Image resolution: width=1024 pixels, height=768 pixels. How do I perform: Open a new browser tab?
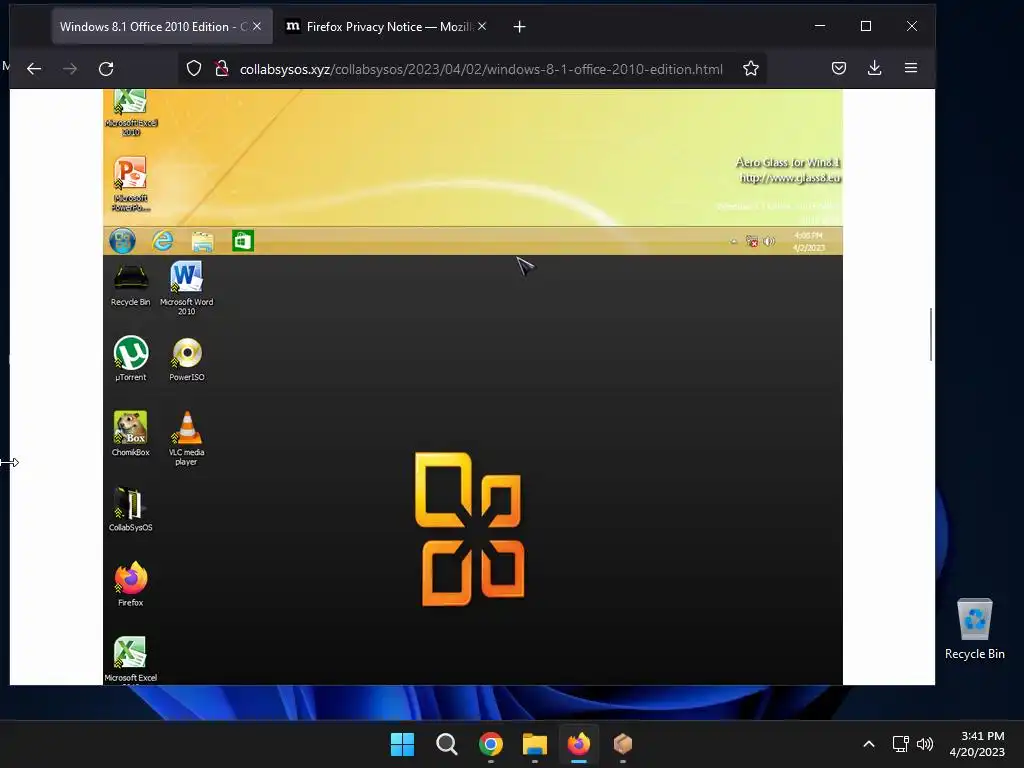519,27
